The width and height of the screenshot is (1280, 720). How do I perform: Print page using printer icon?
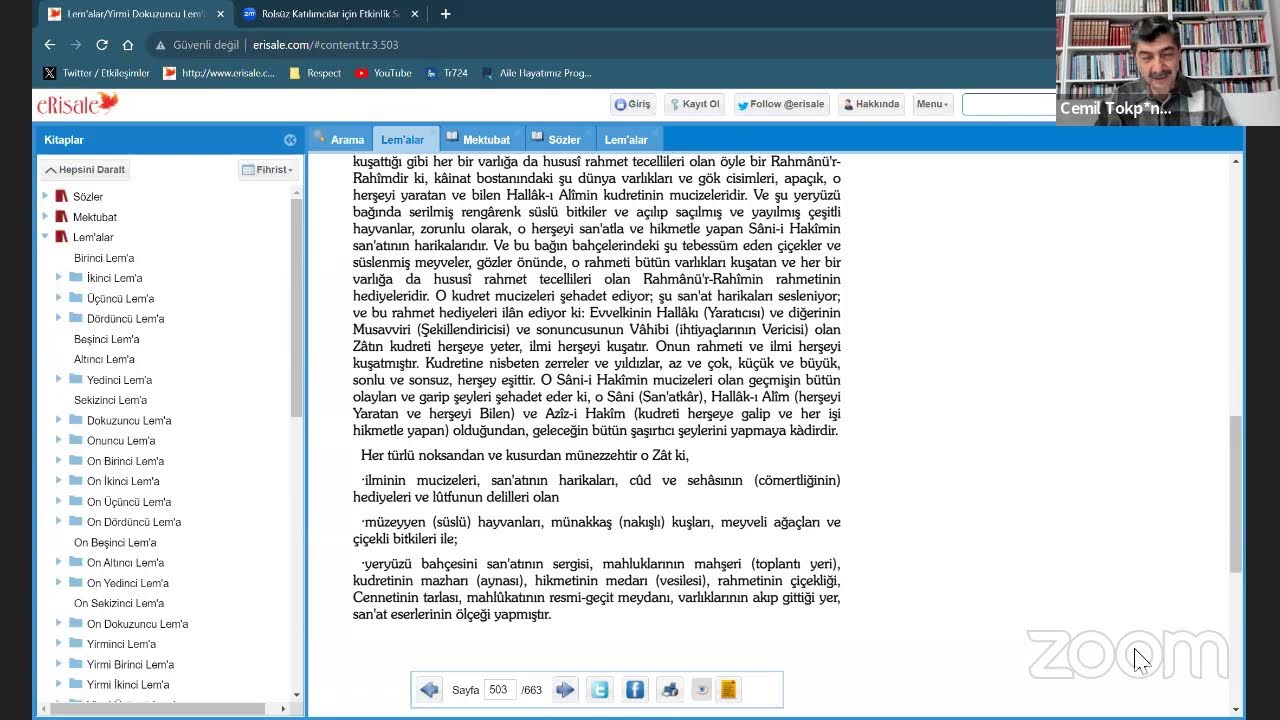670,690
